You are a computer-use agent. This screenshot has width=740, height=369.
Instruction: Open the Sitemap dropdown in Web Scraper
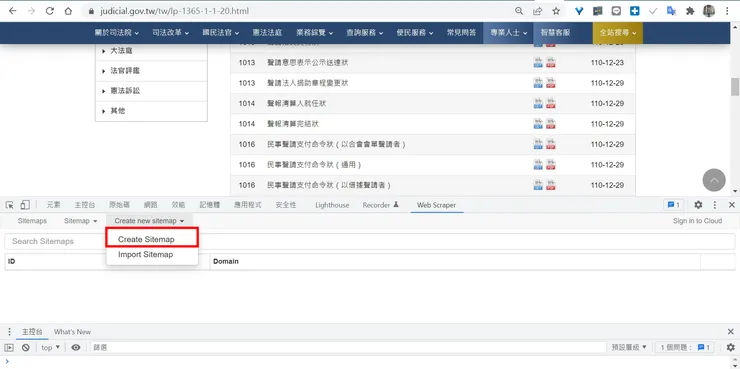pyautogui.click(x=81, y=221)
